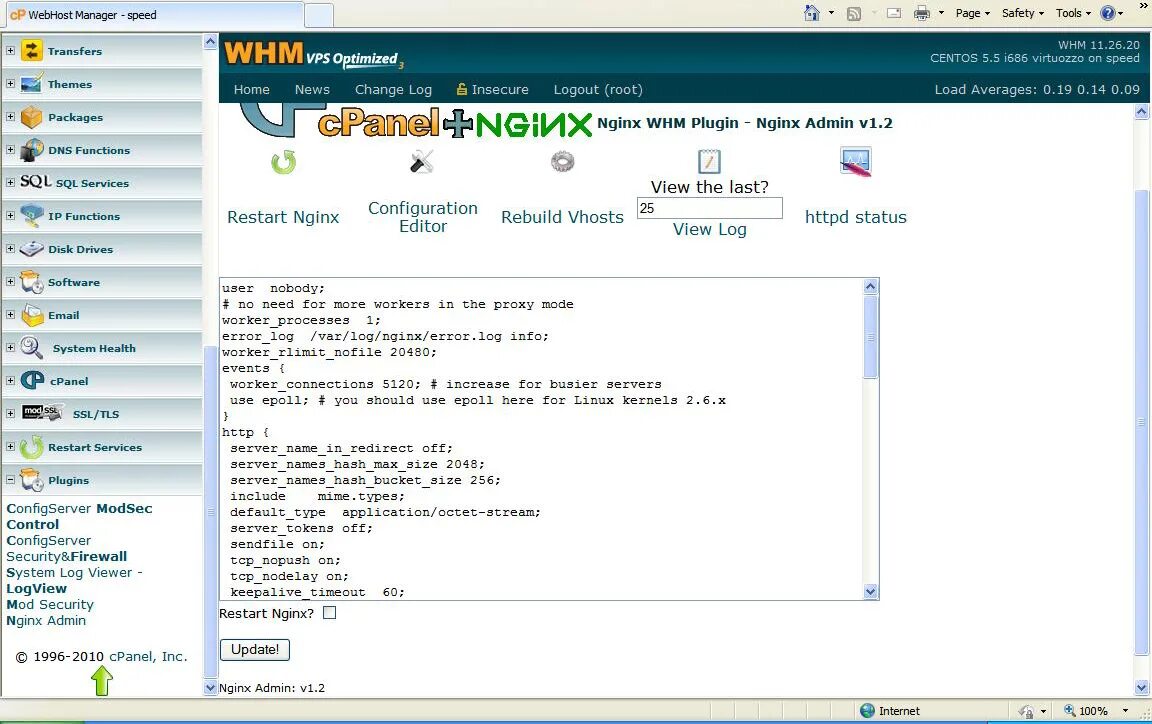Collapse the Plugins tree node
The height and width of the screenshot is (724, 1152).
click(10, 480)
